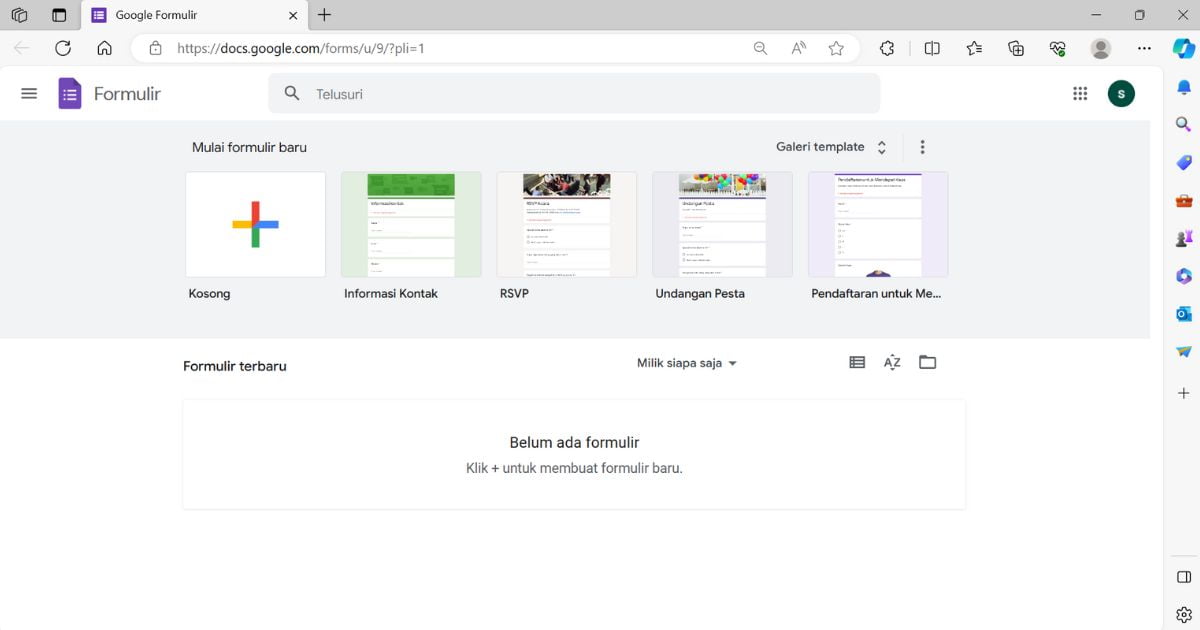Click the Belum ada formulir message
This screenshot has height=630, width=1200.
574,442
